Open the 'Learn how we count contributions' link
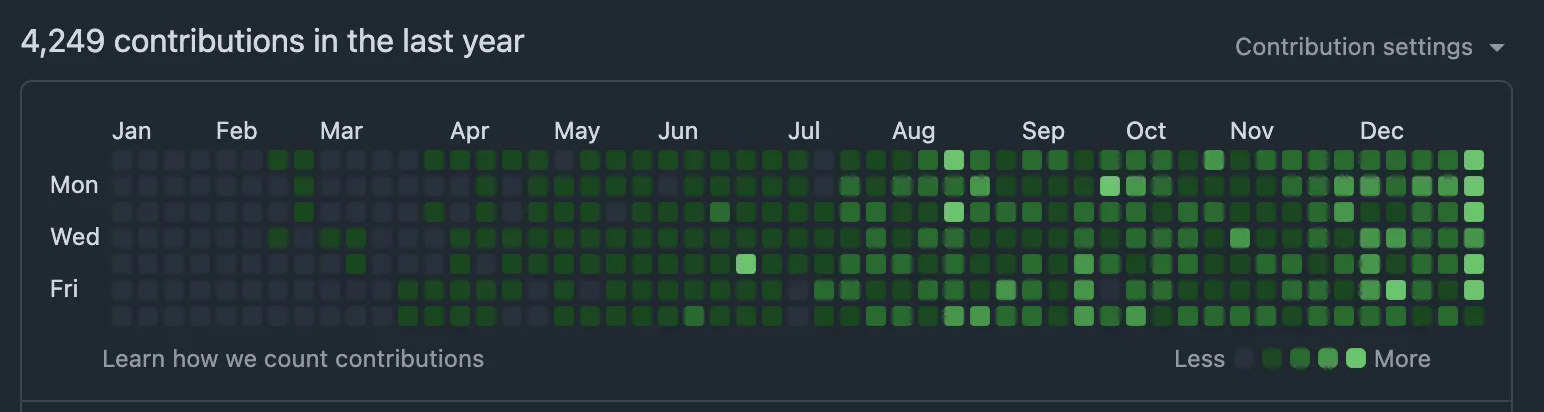The image size is (1544, 412). coord(293,359)
